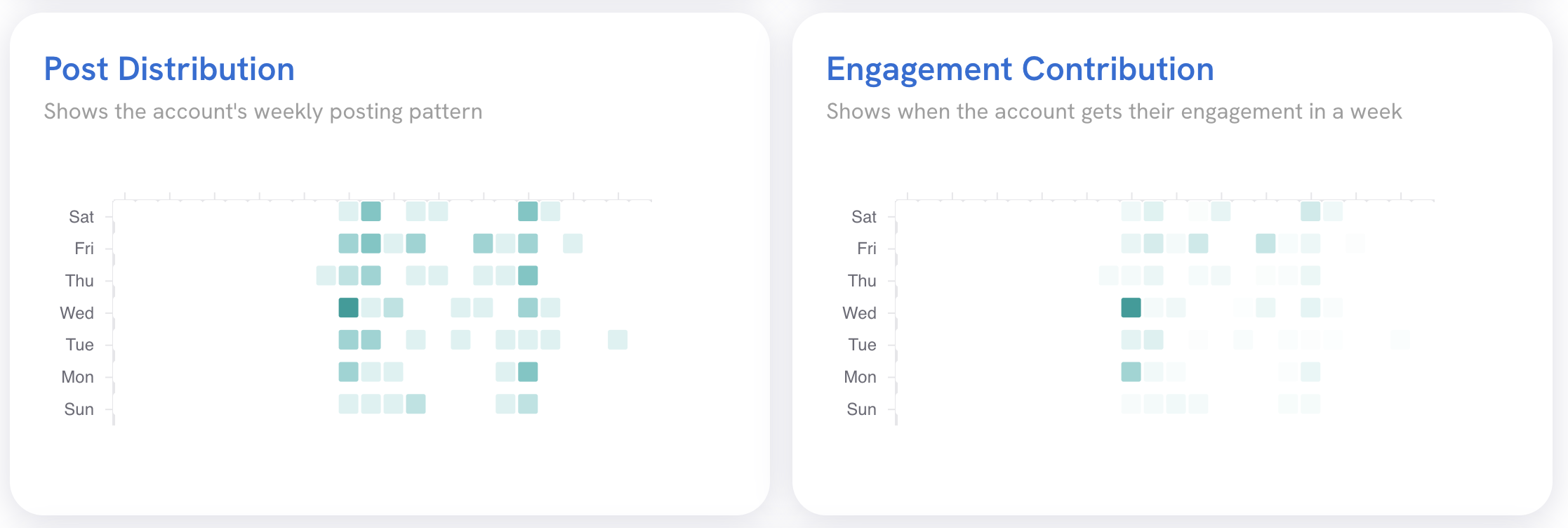Select leftmost Thu cell in Post Distribution
Screen dimensions: 1568x528
tap(326, 275)
